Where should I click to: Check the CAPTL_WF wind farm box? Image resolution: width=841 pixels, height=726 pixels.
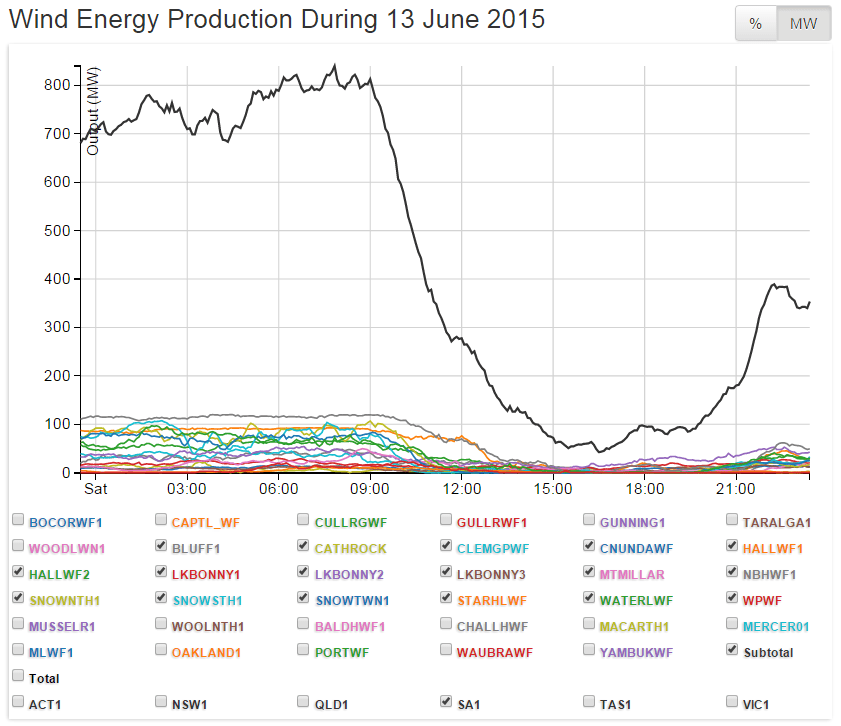pos(161,520)
